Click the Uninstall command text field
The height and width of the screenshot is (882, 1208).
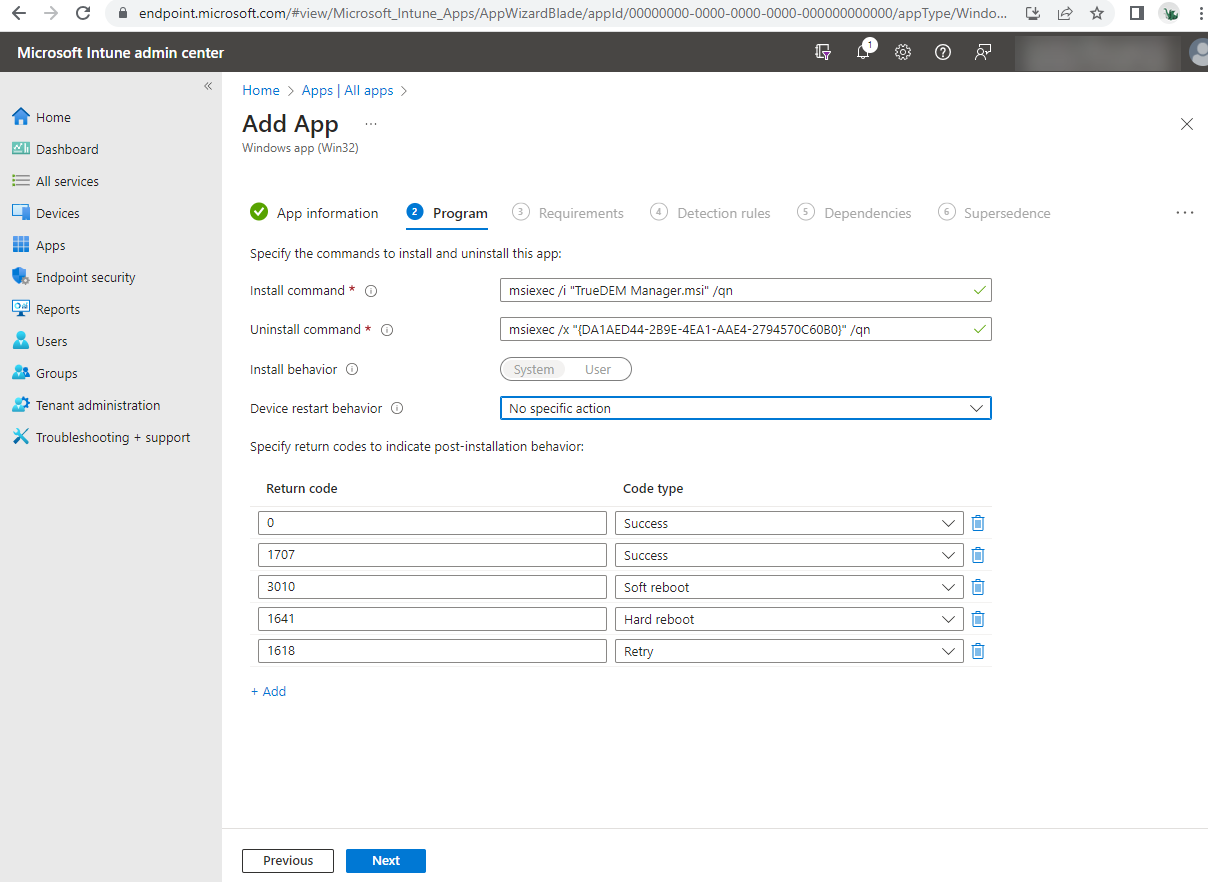point(735,330)
